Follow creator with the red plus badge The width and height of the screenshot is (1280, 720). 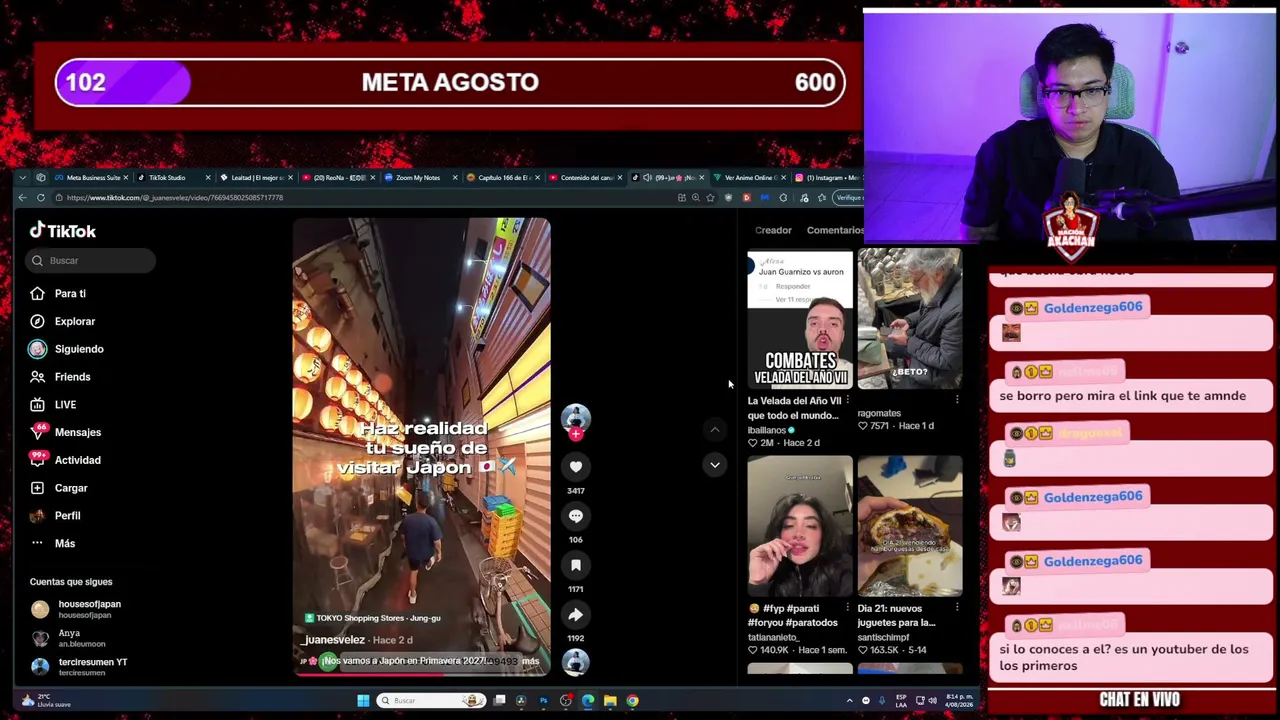575,434
